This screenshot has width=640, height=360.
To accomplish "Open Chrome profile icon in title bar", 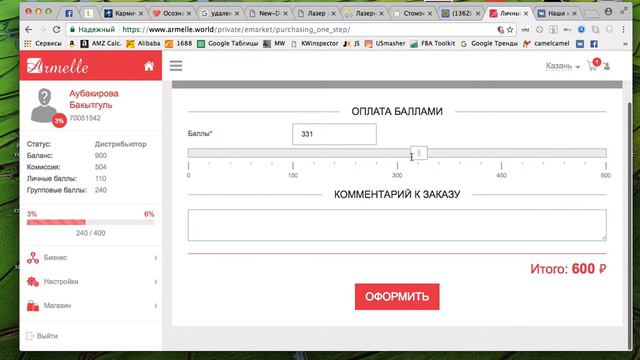I will coord(608,12).
